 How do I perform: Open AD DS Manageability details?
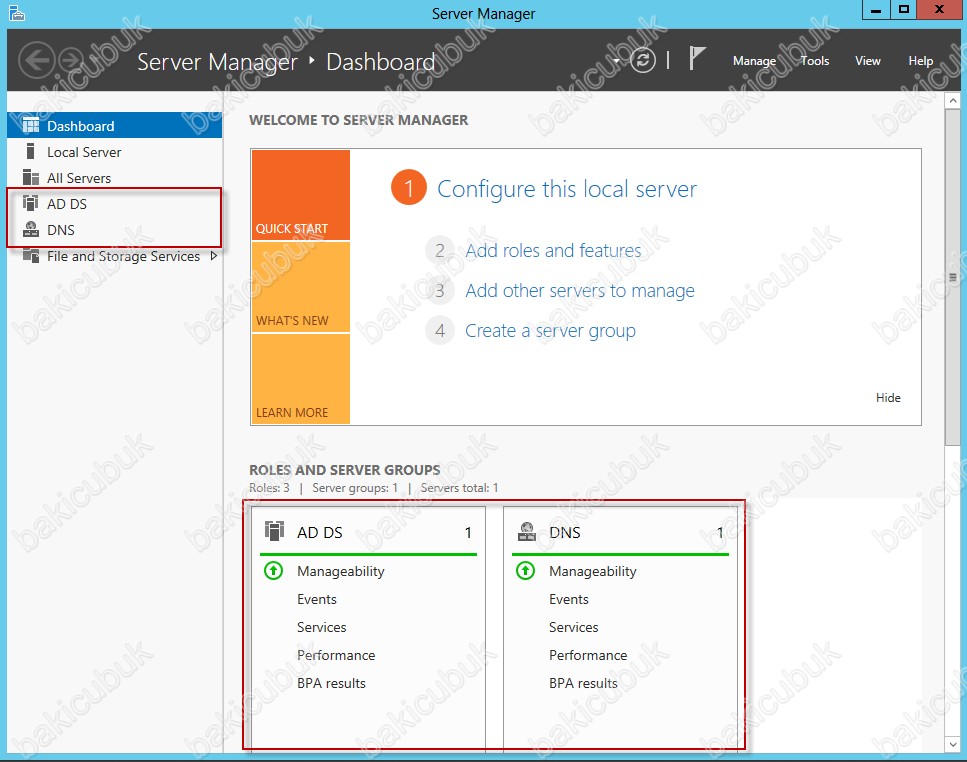click(x=340, y=571)
